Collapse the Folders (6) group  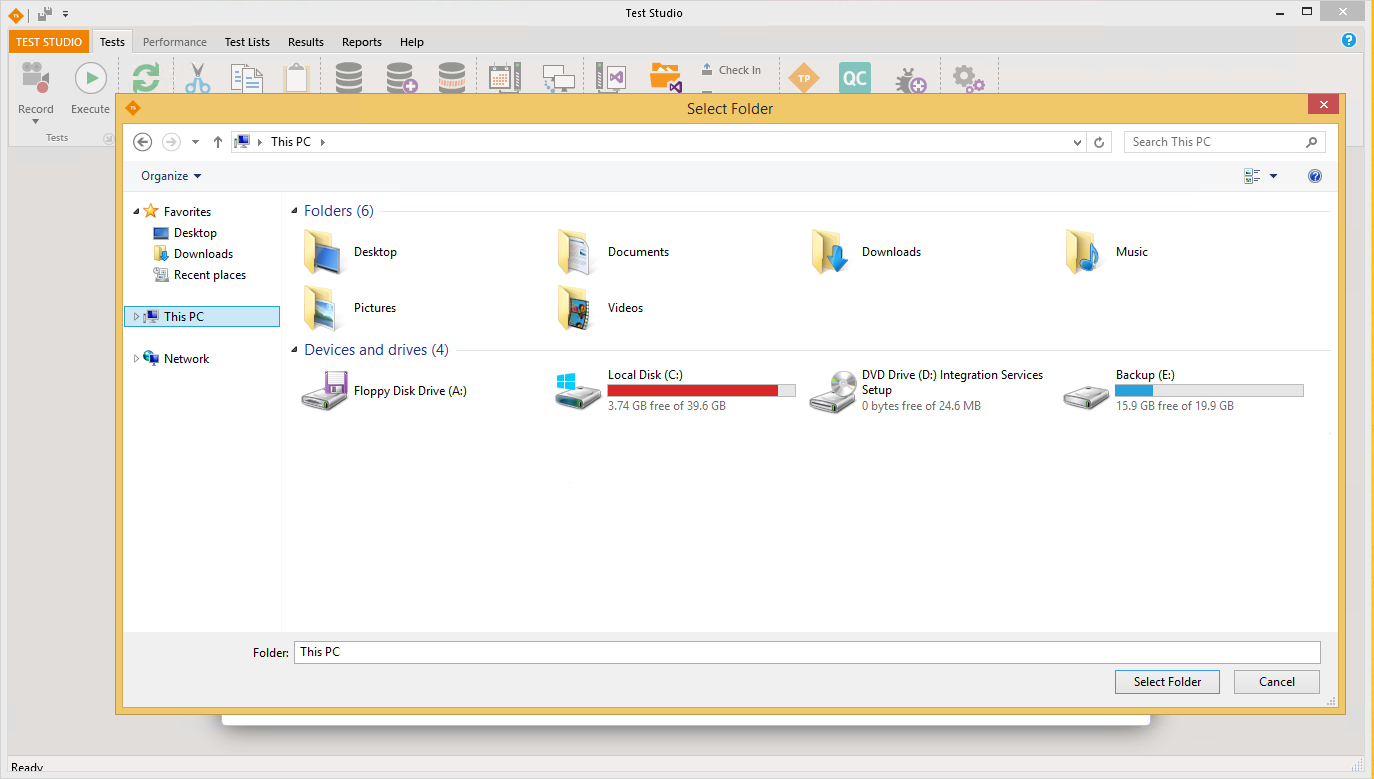coord(294,211)
